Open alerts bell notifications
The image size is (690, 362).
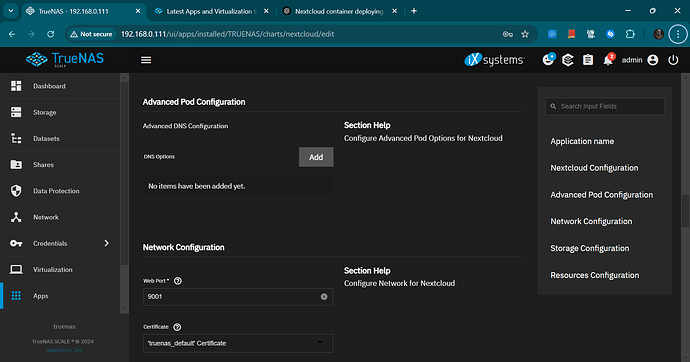pos(608,60)
